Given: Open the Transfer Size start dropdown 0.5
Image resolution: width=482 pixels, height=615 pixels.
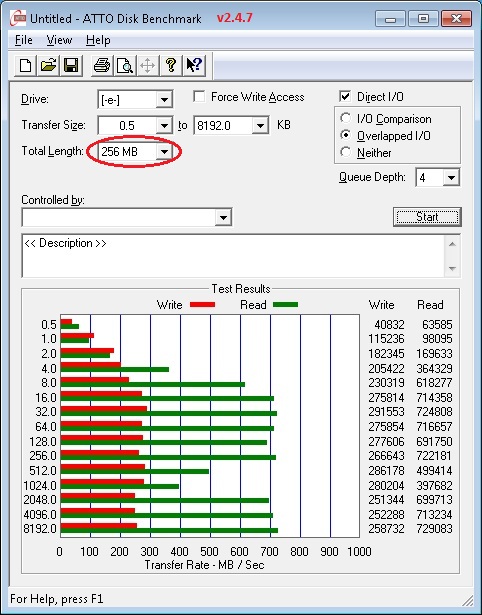Looking at the screenshot, I should coord(164,126).
